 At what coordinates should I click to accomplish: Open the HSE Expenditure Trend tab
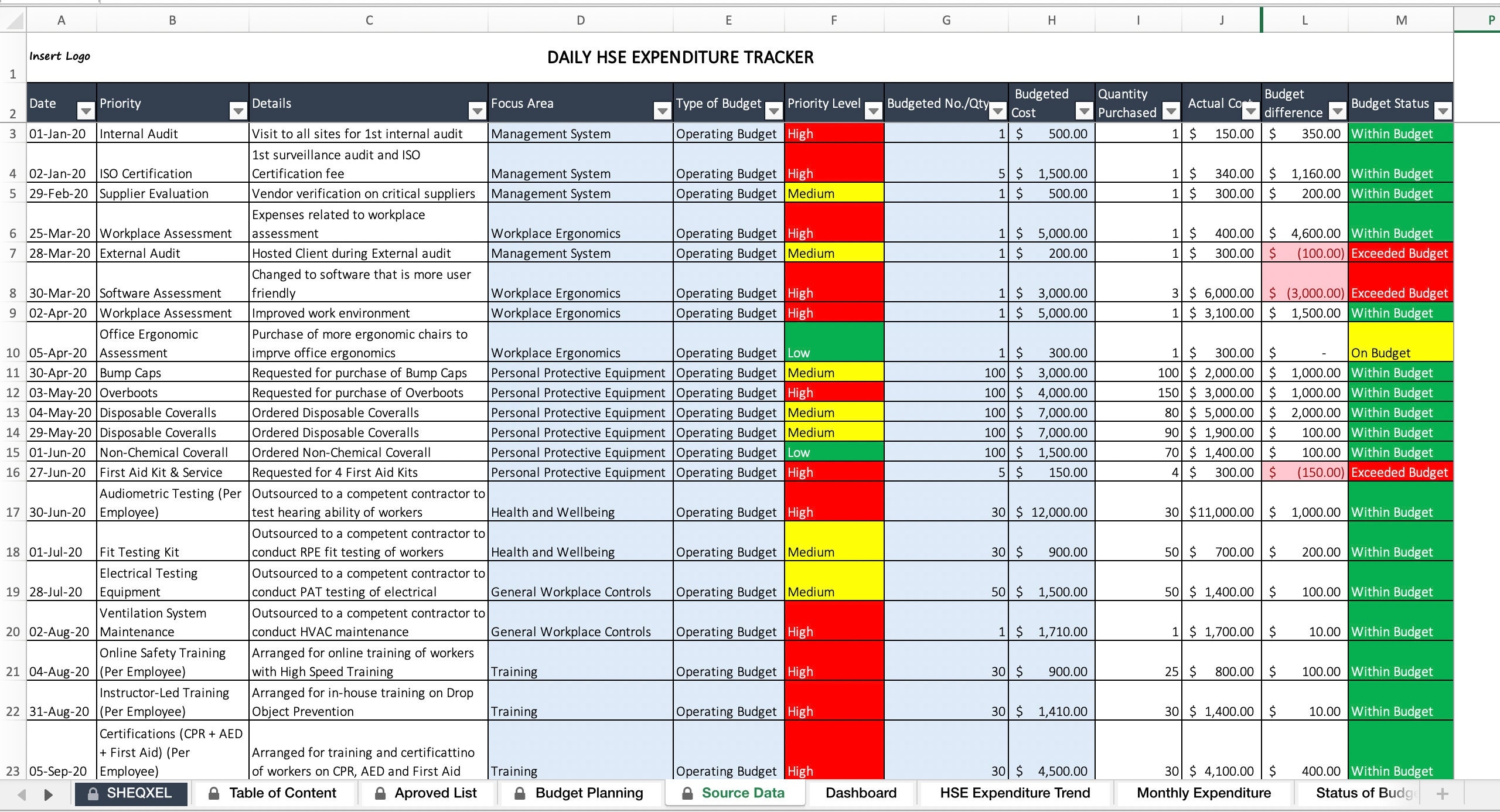pos(1015,793)
